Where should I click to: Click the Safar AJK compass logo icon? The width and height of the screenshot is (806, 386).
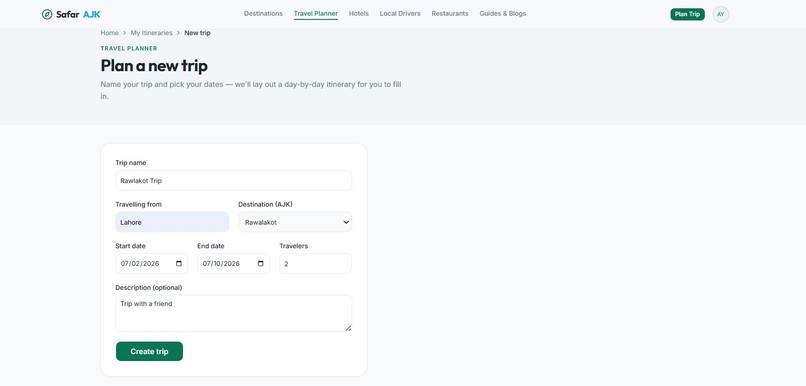click(x=47, y=14)
